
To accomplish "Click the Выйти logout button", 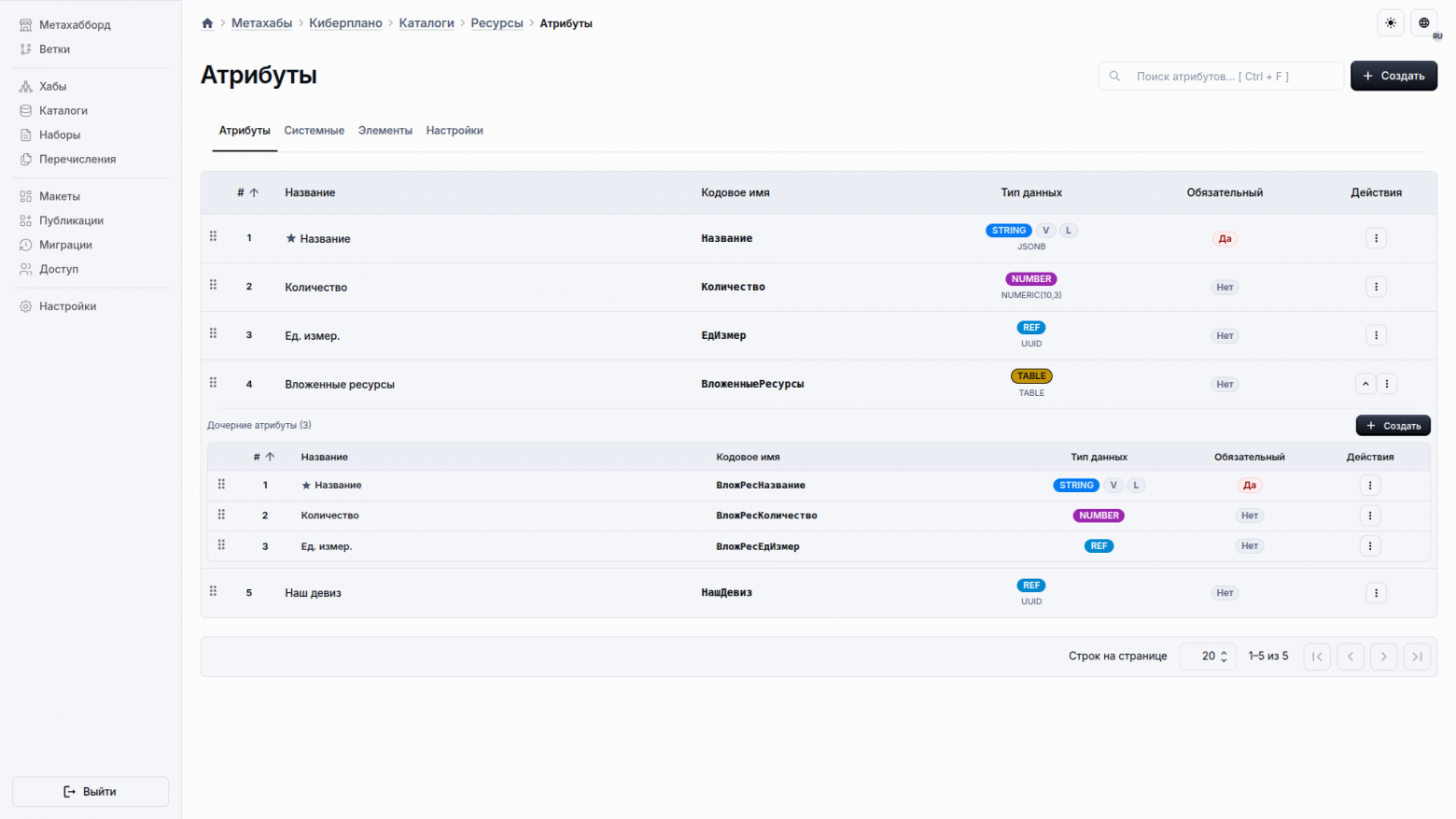I will pos(91,791).
